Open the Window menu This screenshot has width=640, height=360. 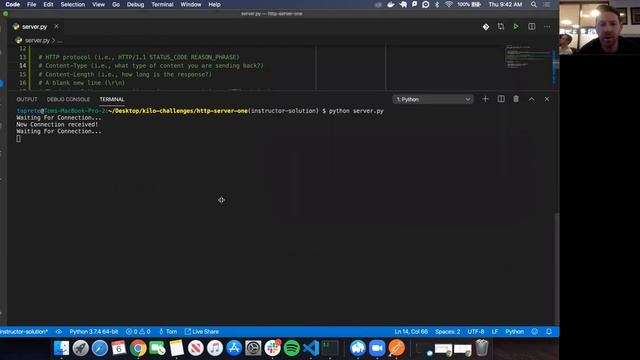(191, 4)
